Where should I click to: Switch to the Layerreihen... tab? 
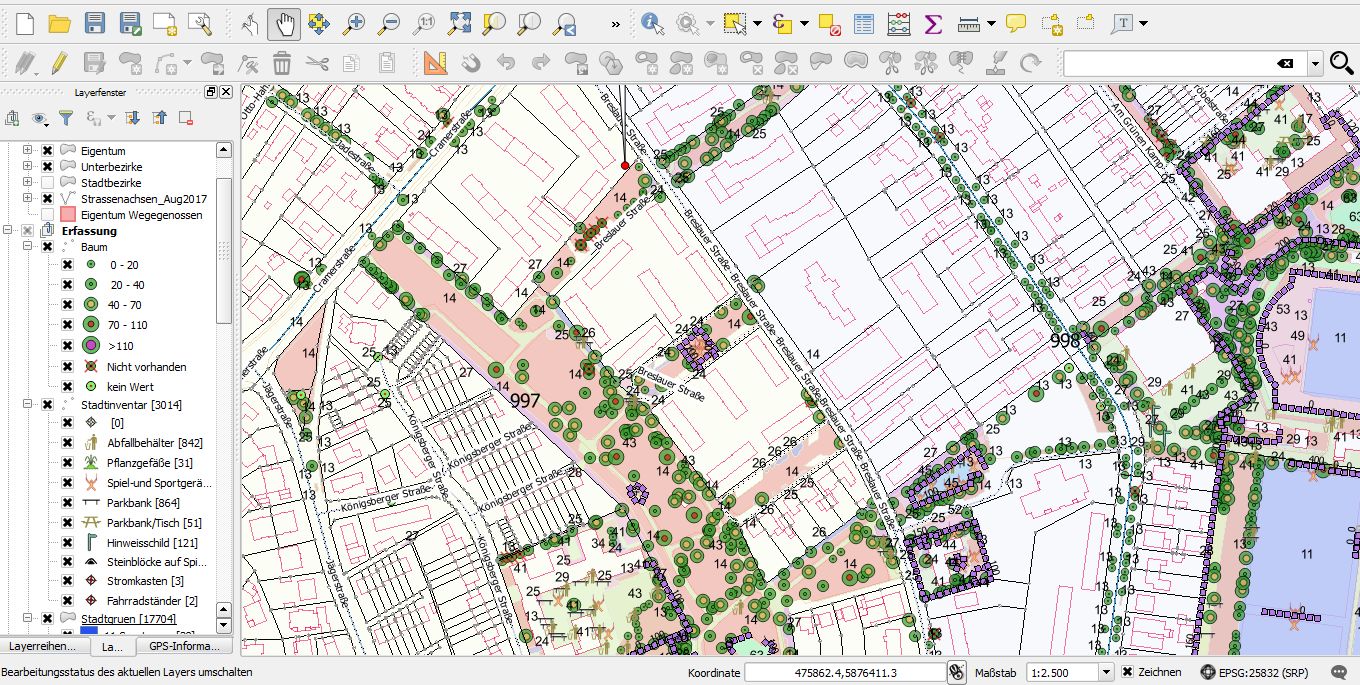click(x=43, y=646)
